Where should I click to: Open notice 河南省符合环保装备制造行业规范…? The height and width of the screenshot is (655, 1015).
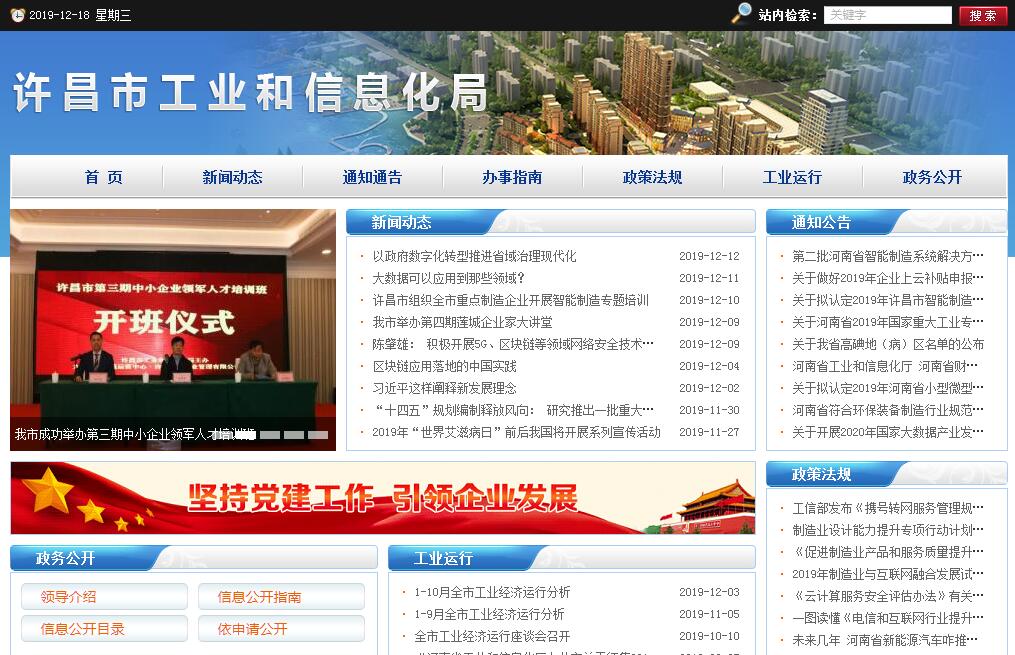887,410
